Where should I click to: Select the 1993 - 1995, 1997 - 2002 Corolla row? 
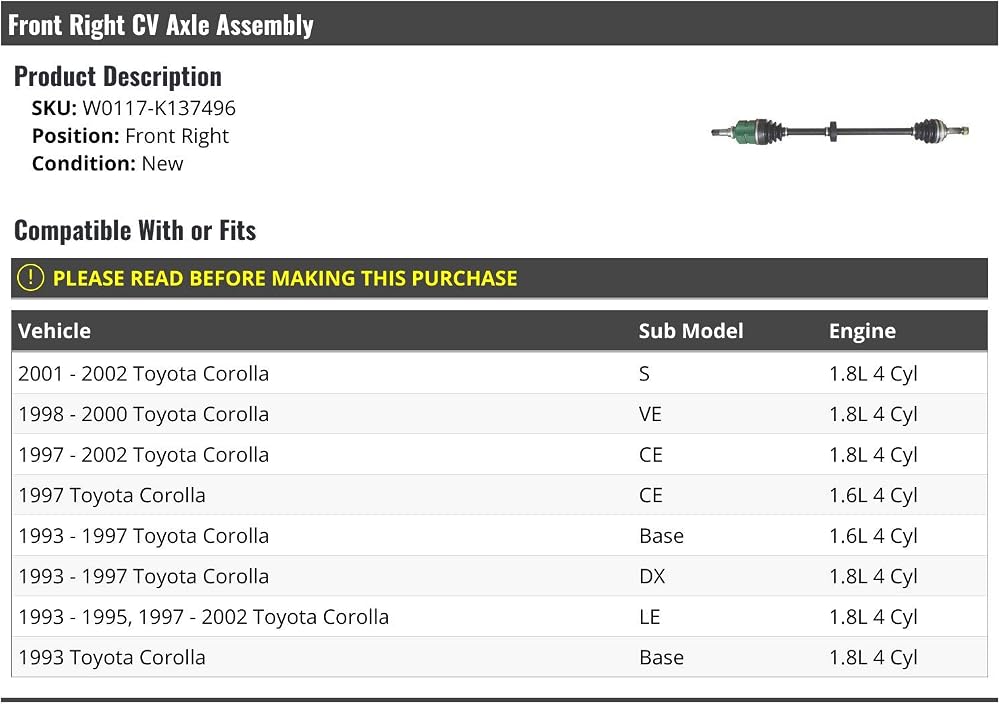coord(499,617)
